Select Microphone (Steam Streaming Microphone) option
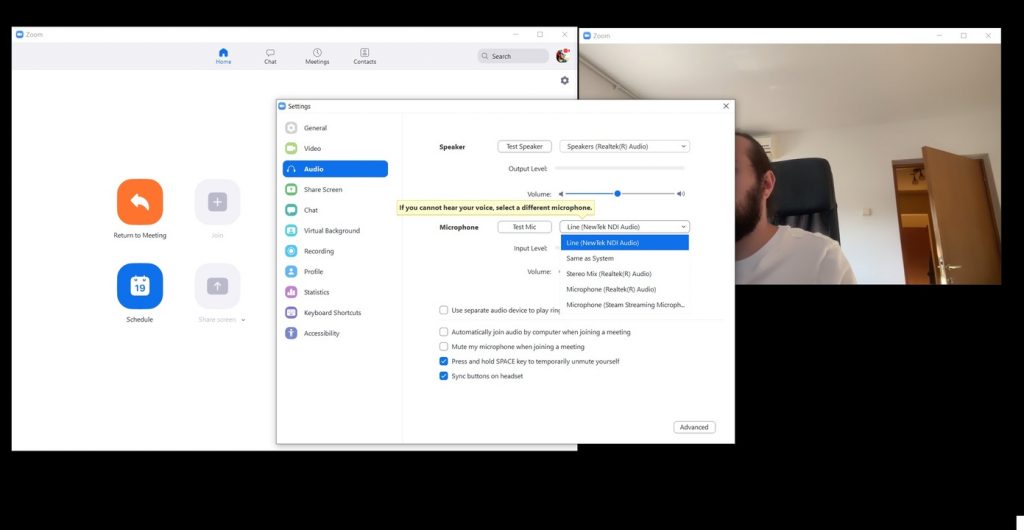 pyautogui.click(x=624, y=305)
